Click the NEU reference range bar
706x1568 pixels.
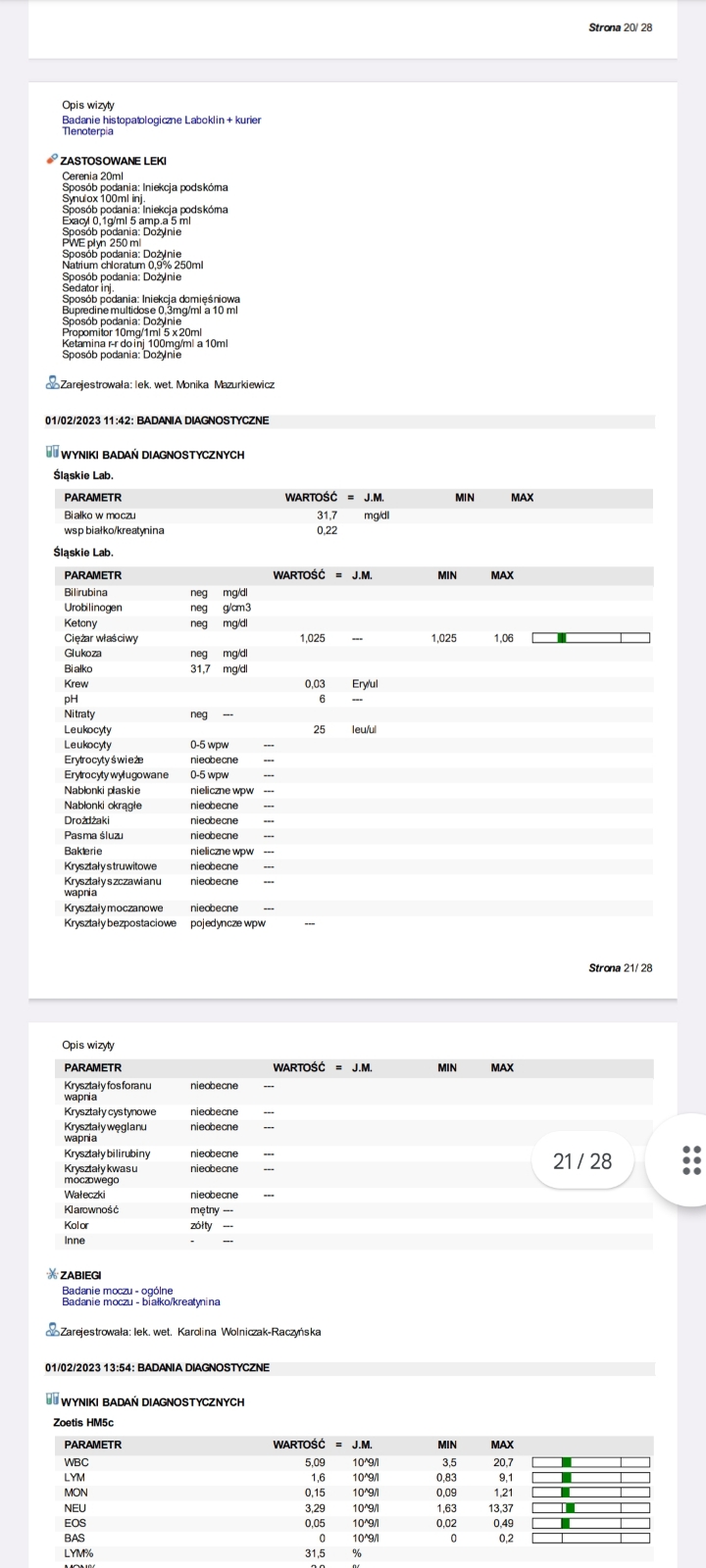591,1507
